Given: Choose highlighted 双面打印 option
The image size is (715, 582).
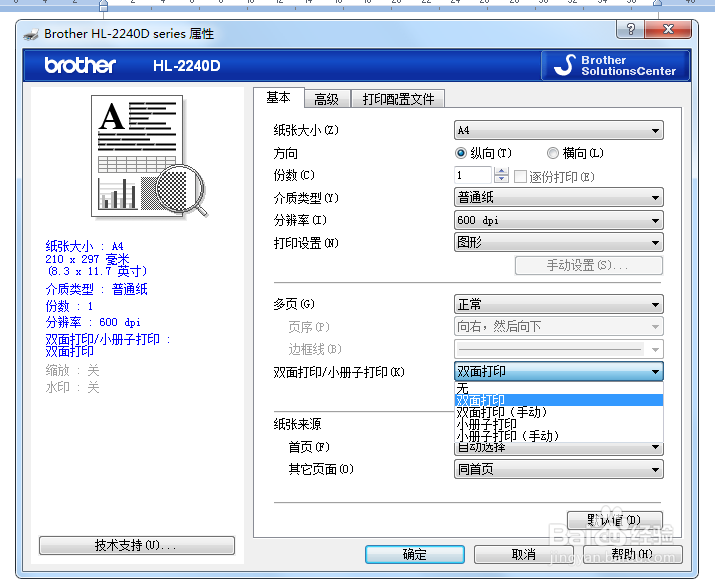Looking at the screenshot, I should [x=559, y=400].
